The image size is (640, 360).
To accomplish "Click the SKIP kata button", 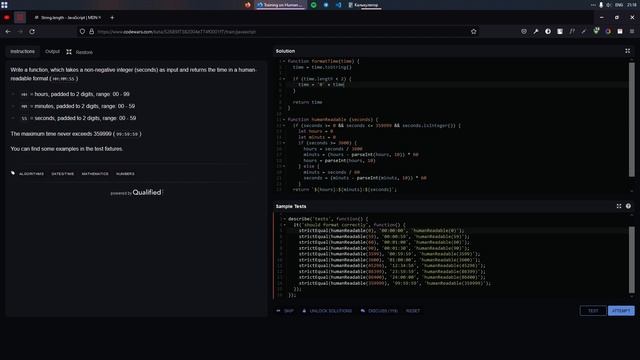I will tap(285, 311).
